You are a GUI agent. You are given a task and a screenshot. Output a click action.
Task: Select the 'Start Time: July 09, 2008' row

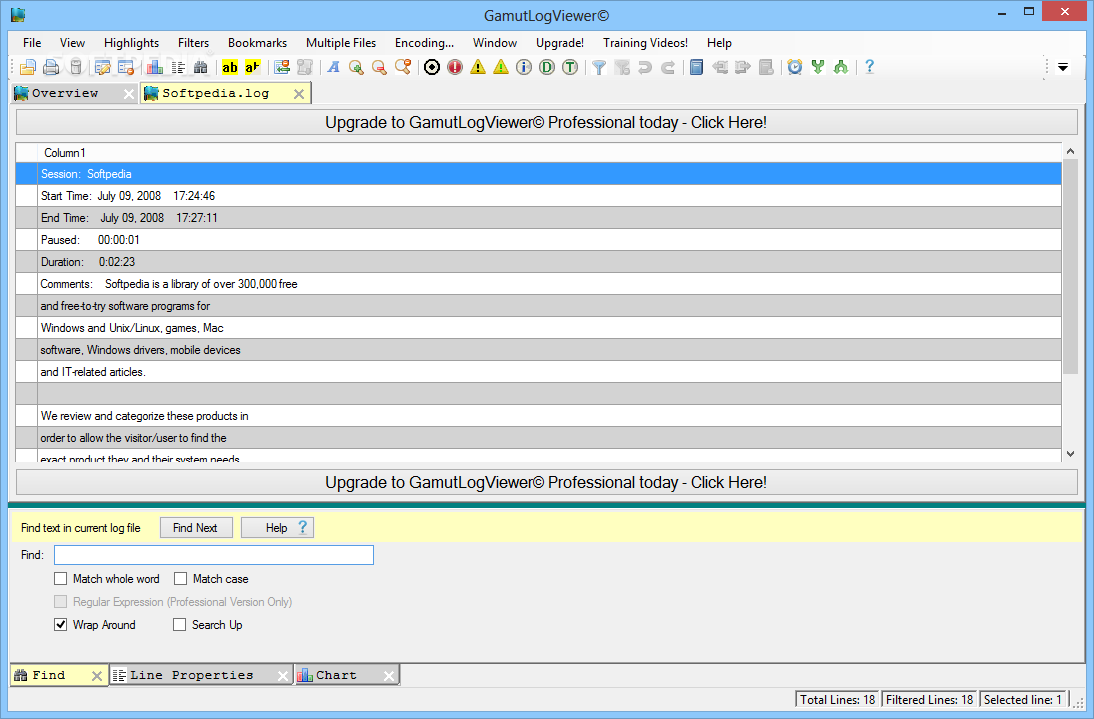(x=539, y=196)
